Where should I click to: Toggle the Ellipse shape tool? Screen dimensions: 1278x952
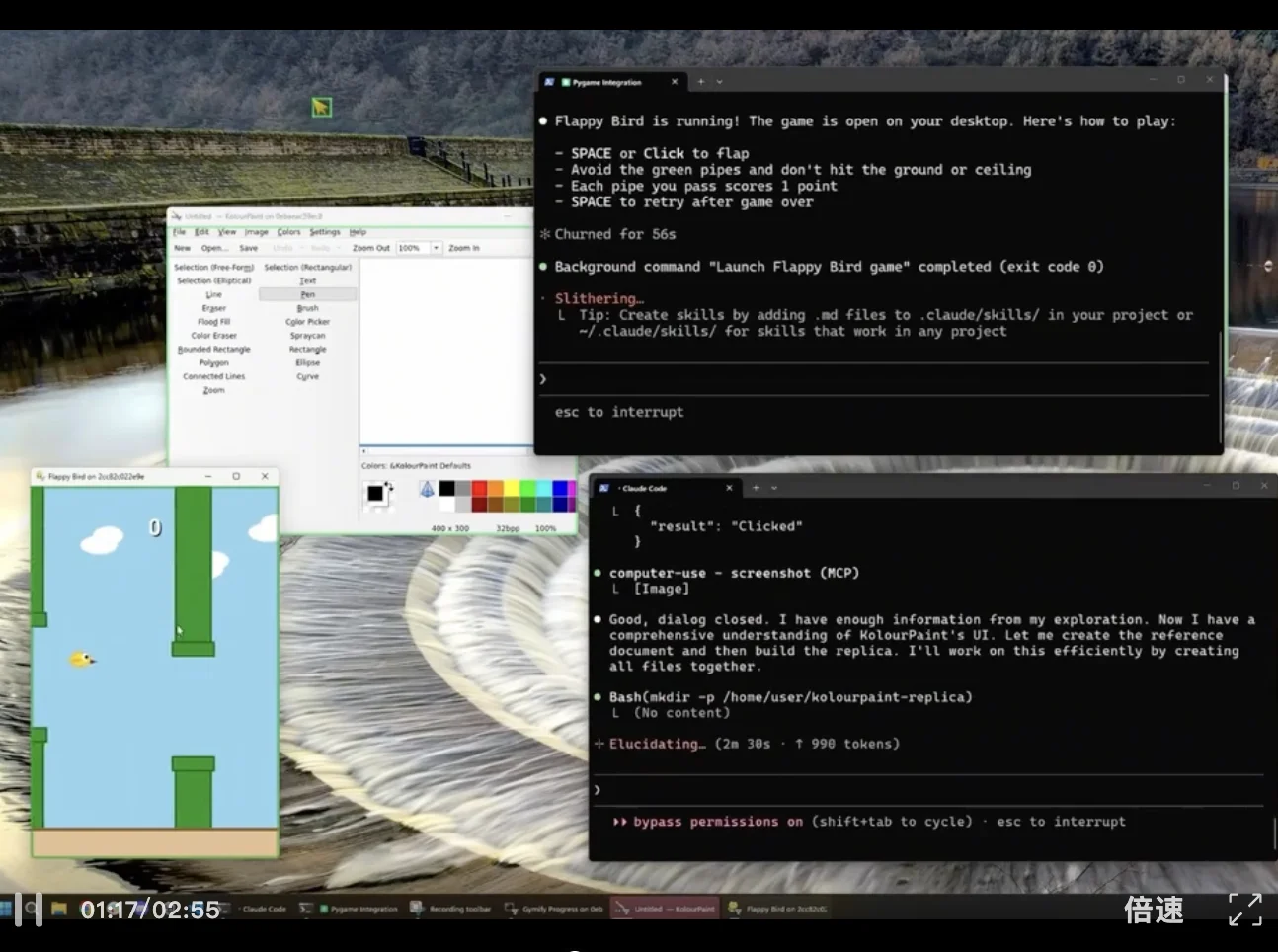coord(307,362)
